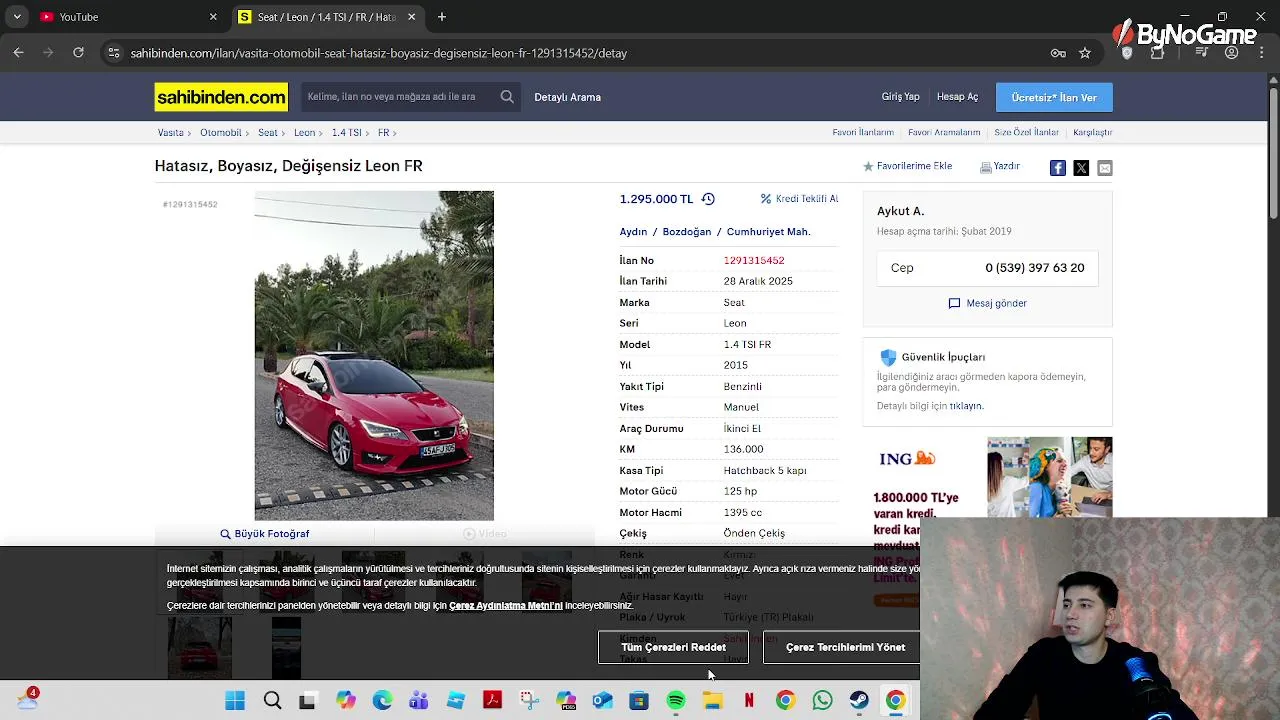
Task: Open a new browser tab
Action: pos(442,17)
